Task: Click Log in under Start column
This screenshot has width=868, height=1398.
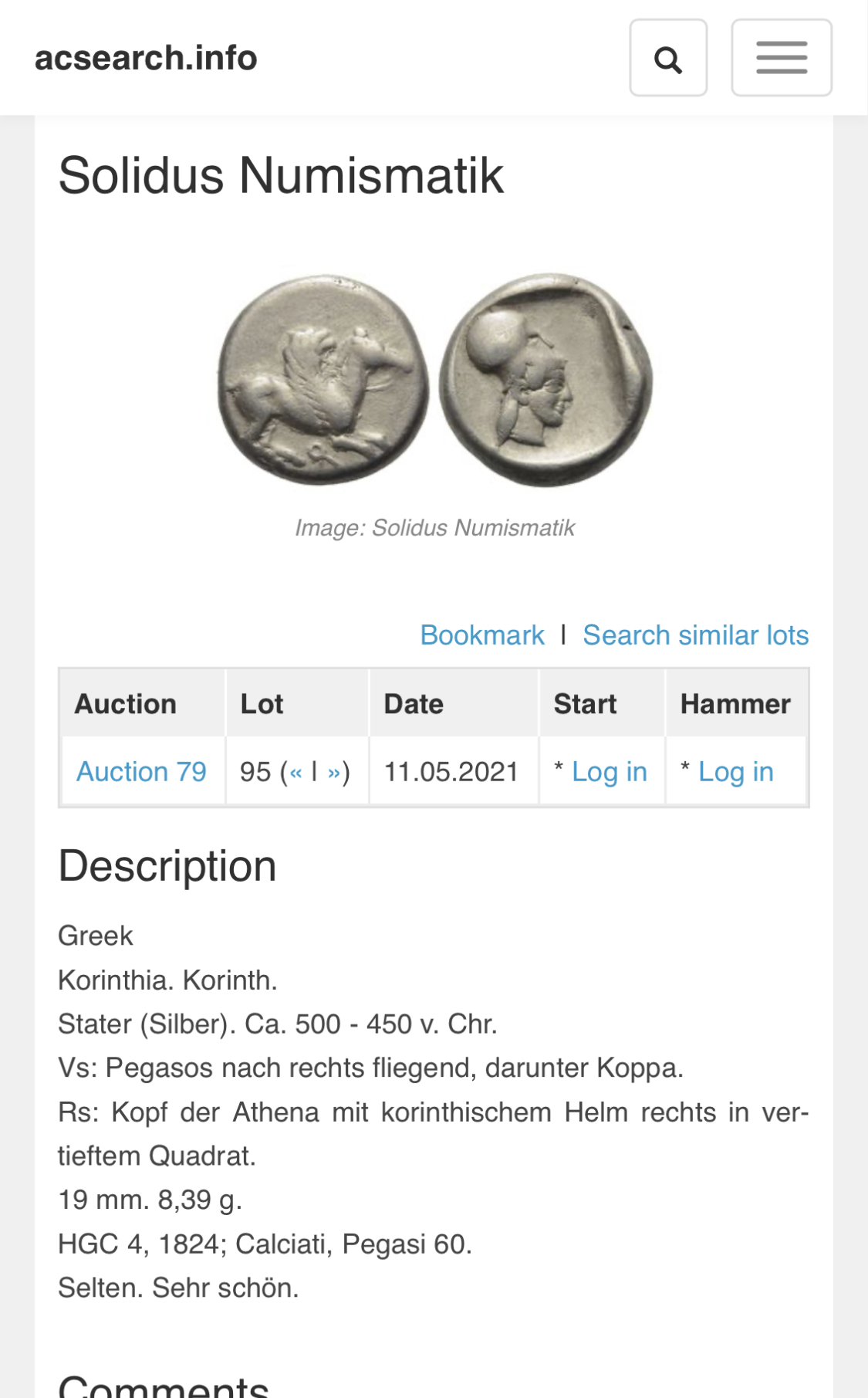Action: (x=609, y=772)
